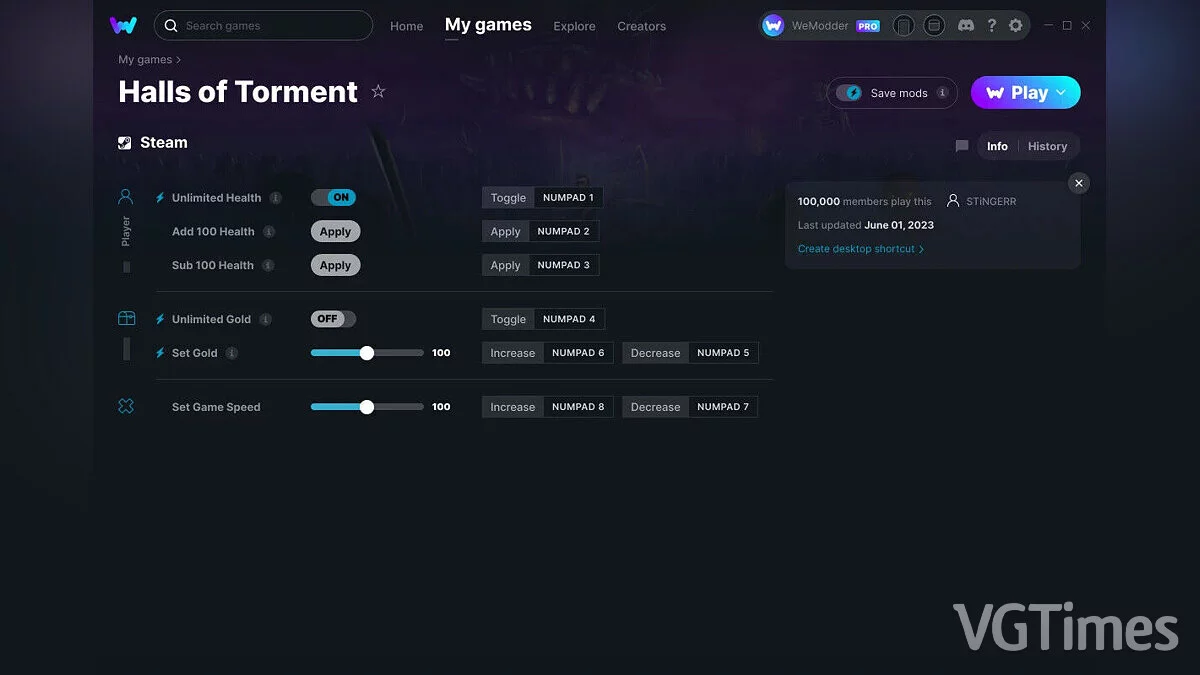The image size is (1200, 675).
Task: Enable the Unlimited Gold toggle
Action: pos(333,319)
